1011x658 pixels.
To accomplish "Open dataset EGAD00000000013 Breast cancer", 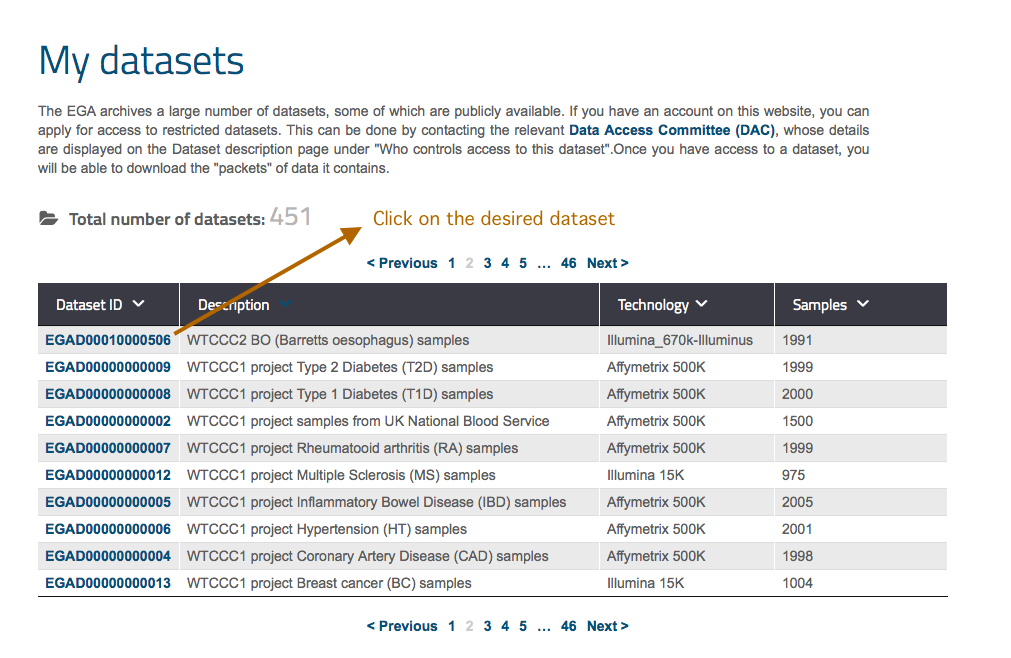I will click(108, 583).
